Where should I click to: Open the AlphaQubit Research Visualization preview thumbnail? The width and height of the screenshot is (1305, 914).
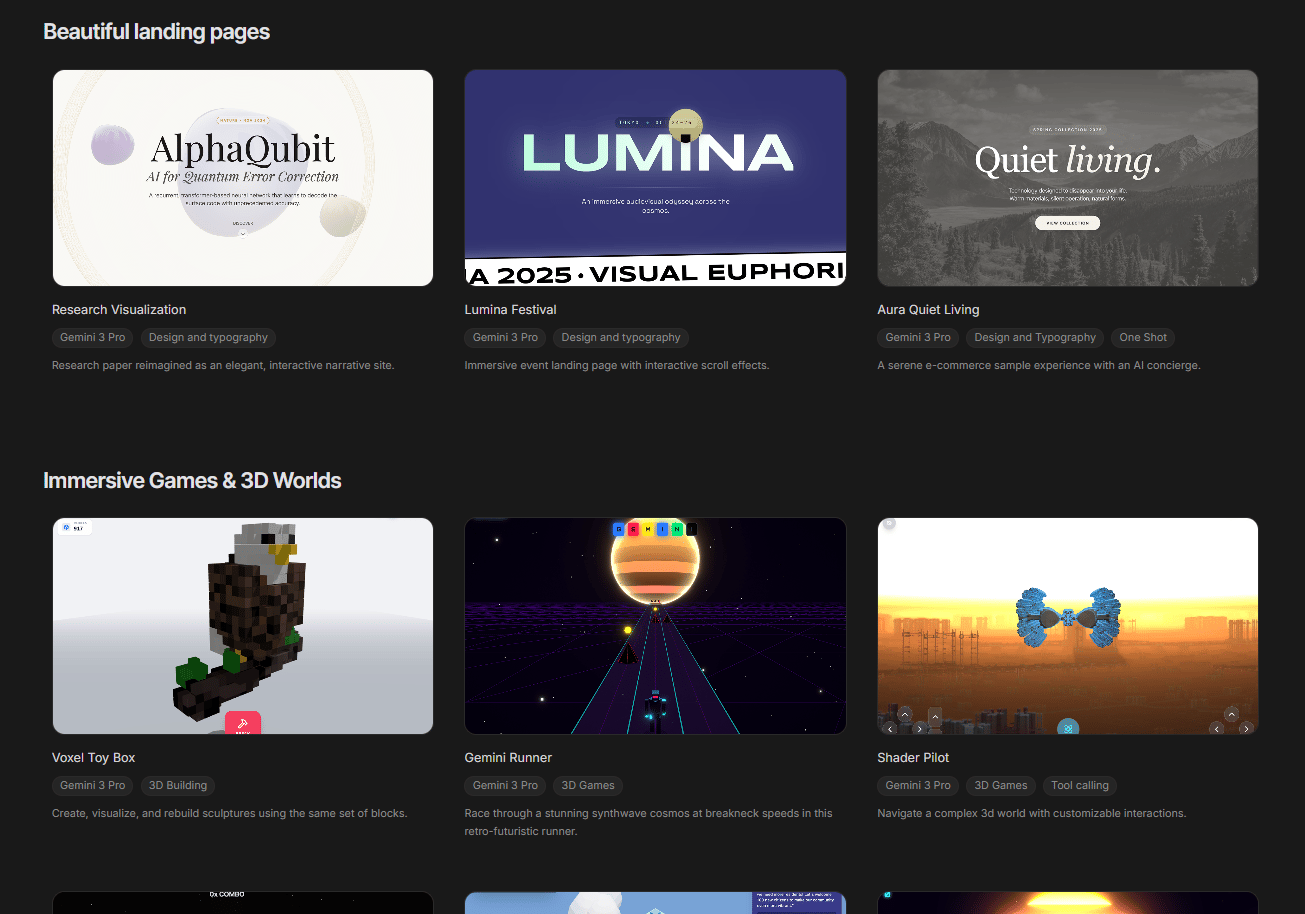pyautogui.click(x=243, y=178)
